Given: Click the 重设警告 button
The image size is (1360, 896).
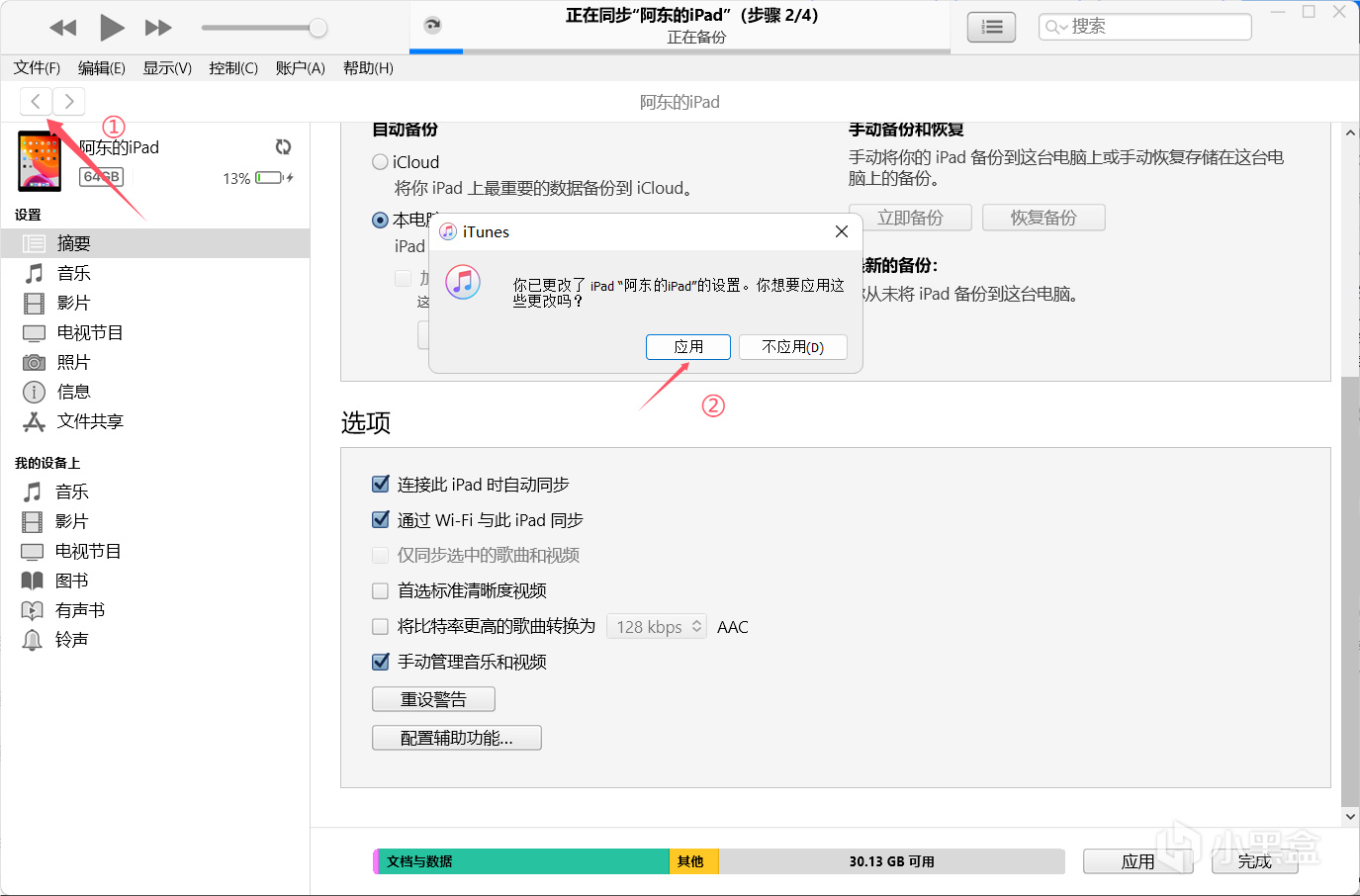Looking at the screenshot, I should 433,699.
